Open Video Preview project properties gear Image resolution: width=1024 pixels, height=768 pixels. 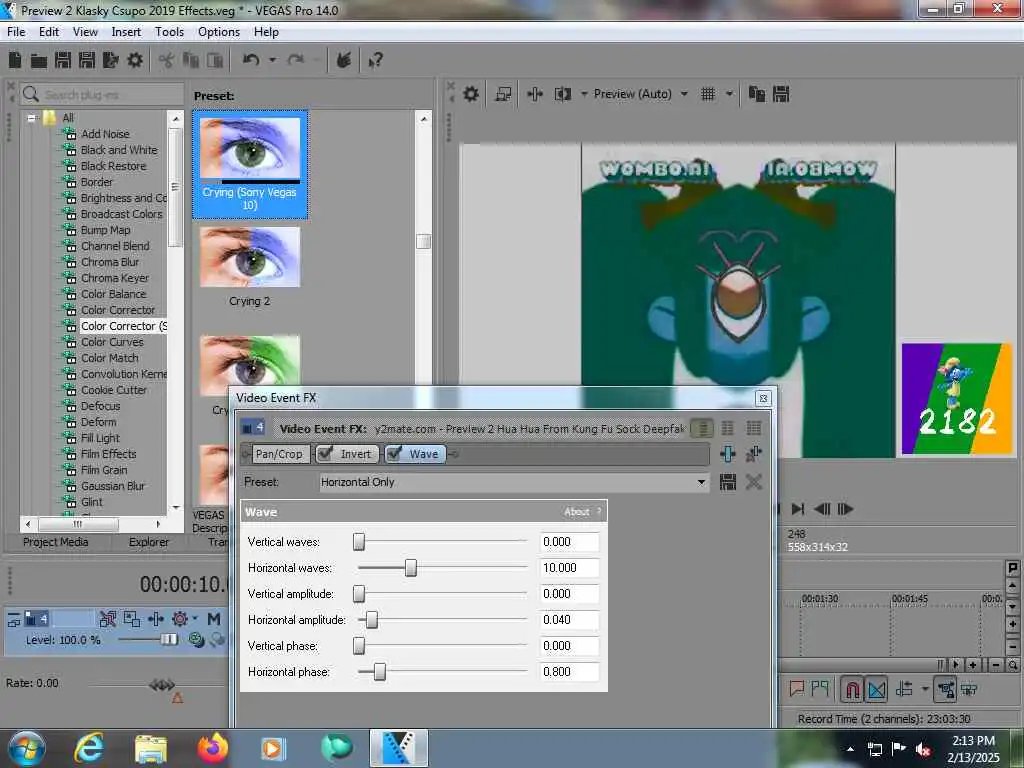(471, 94)
